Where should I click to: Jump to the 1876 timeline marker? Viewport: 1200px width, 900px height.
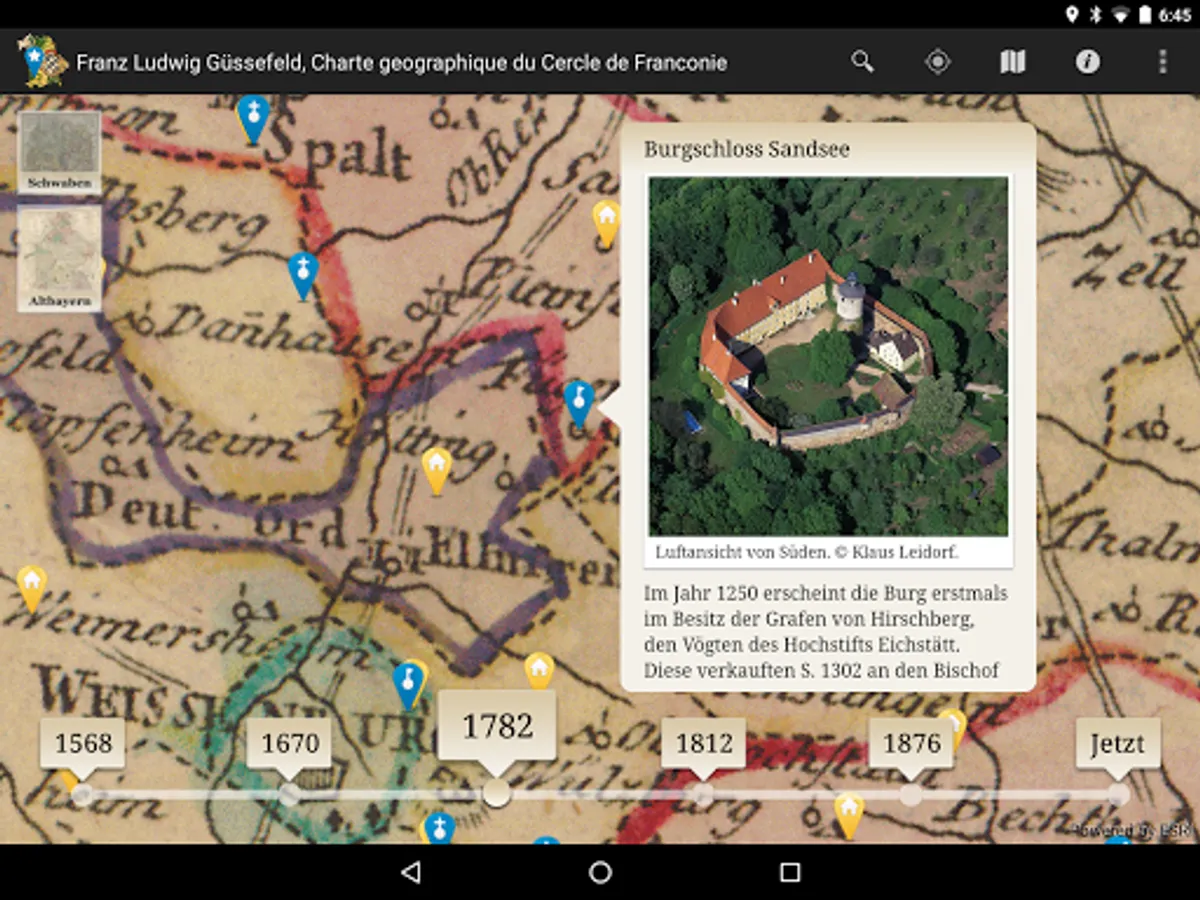coord(911,743)
